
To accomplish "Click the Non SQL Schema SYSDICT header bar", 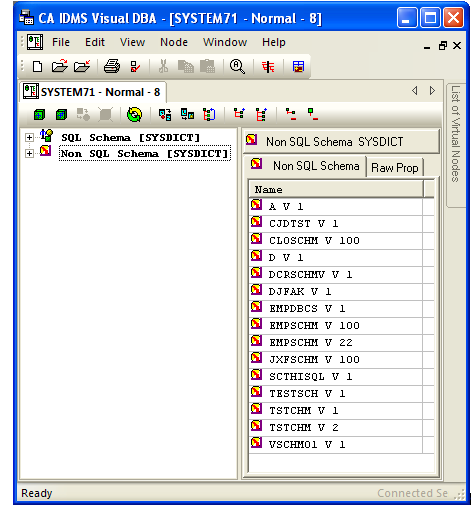I will click(341, 142).
